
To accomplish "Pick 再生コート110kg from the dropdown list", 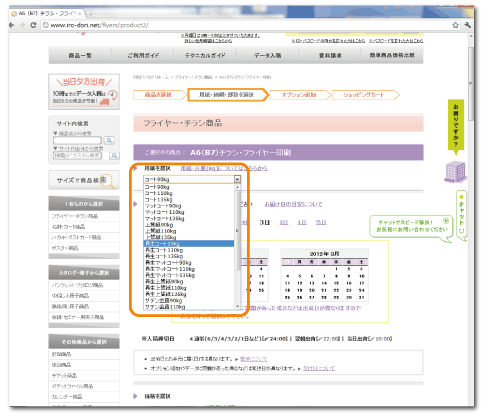I will (164, 250).
